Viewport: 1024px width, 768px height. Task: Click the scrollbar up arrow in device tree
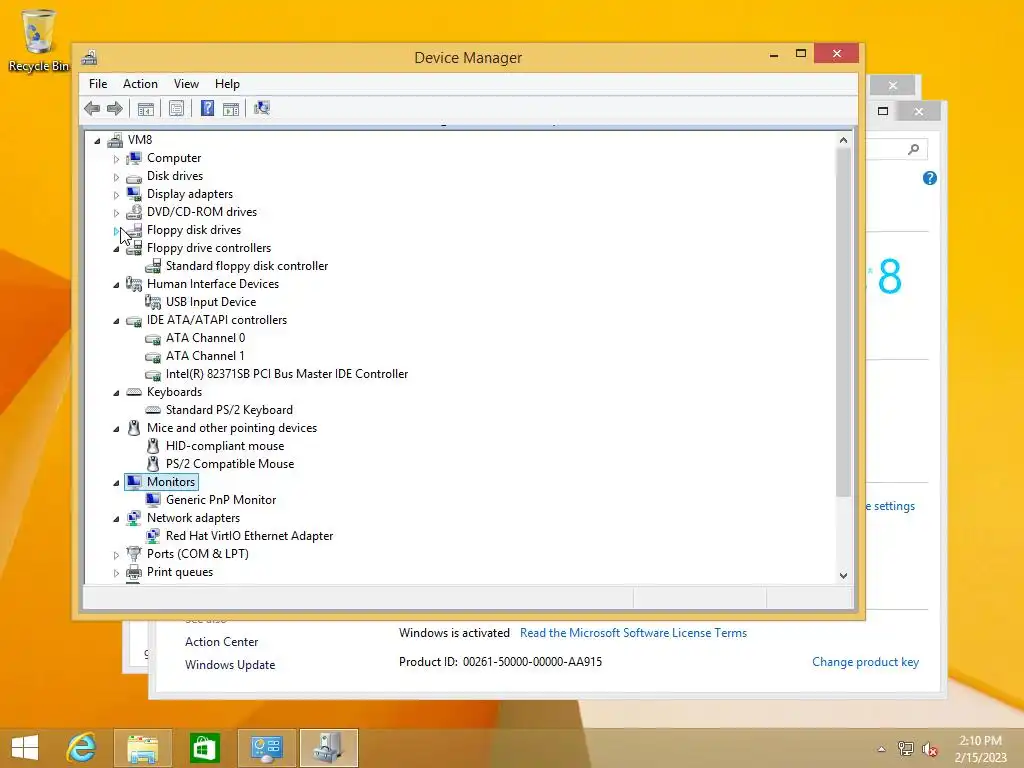click(x=843, y=140)
